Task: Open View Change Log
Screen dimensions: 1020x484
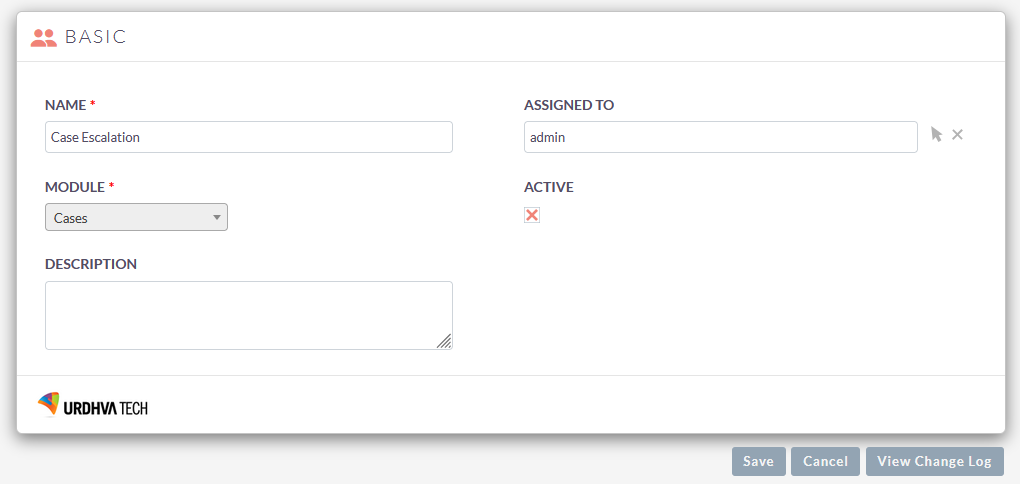Action: click(x=934, y=461)
